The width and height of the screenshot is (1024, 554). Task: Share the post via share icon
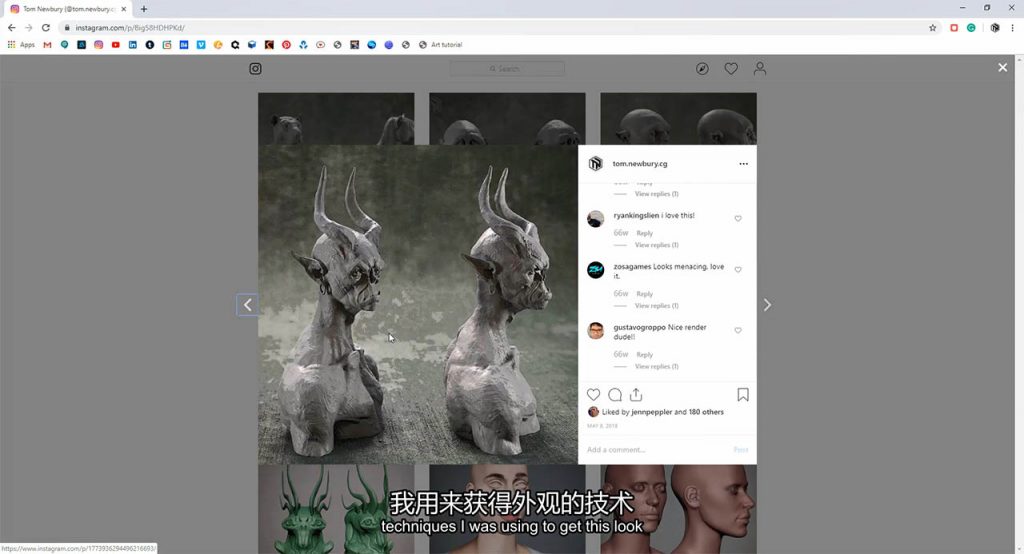tap(636, 395)
